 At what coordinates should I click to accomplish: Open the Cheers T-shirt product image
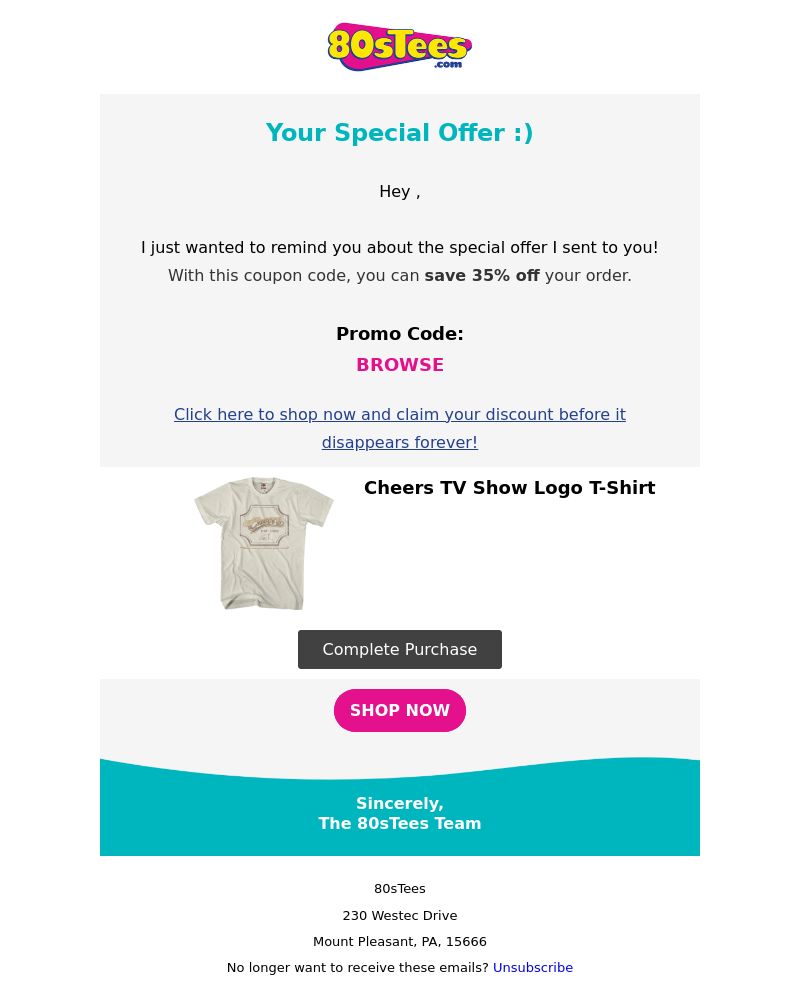[x=264, y=543]
